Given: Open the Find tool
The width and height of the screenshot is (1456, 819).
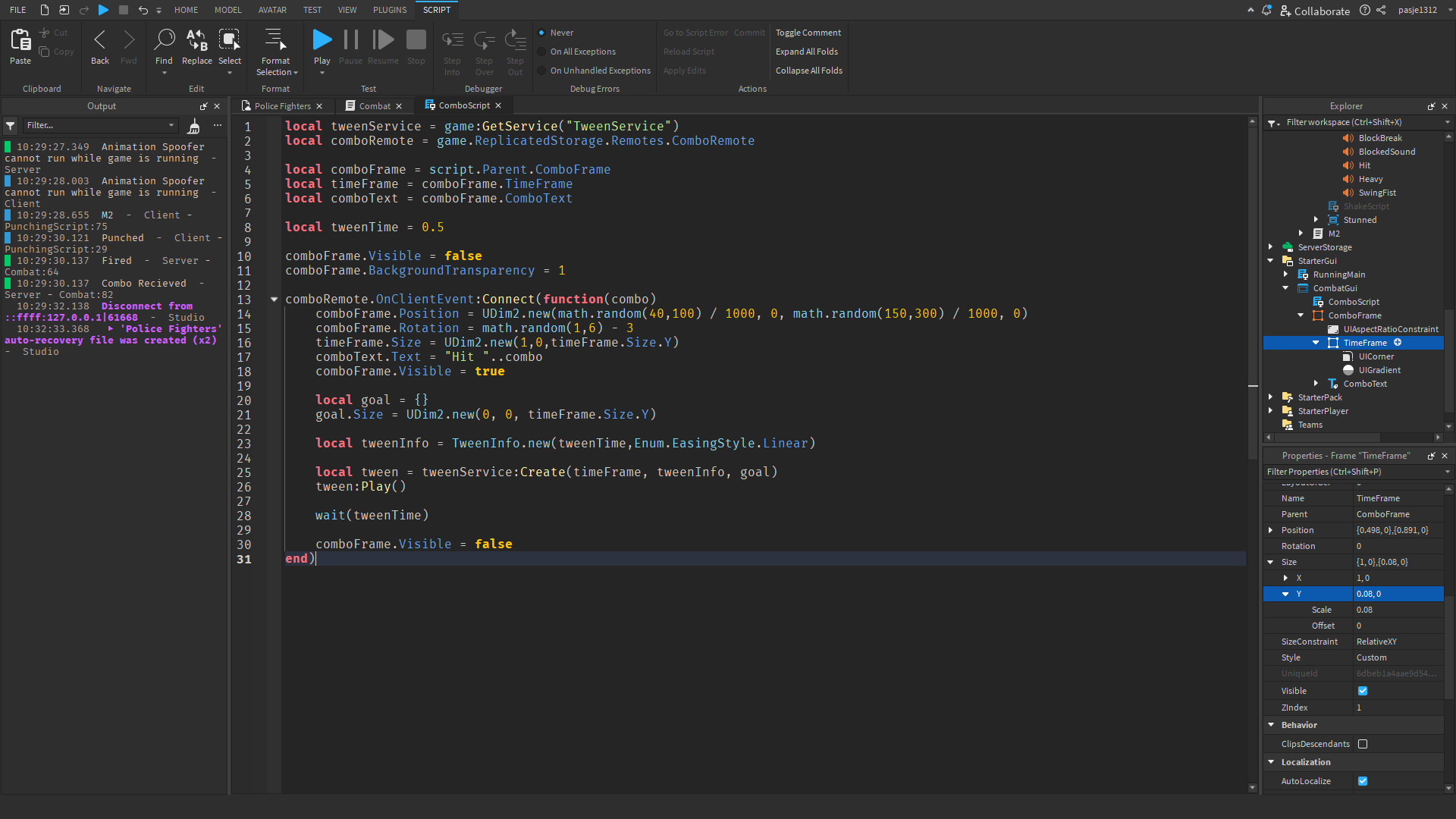Looking at the screenshot, I should coord(164,40).
